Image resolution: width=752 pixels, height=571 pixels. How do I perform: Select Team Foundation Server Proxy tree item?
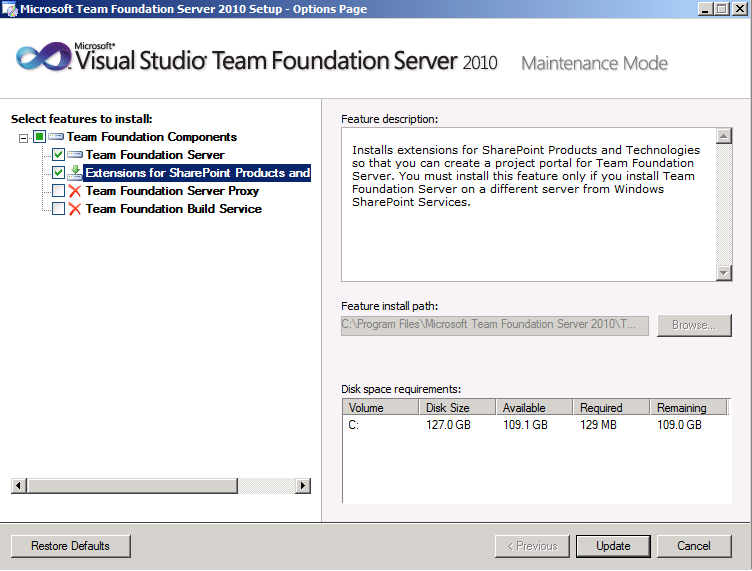(172, 191)
